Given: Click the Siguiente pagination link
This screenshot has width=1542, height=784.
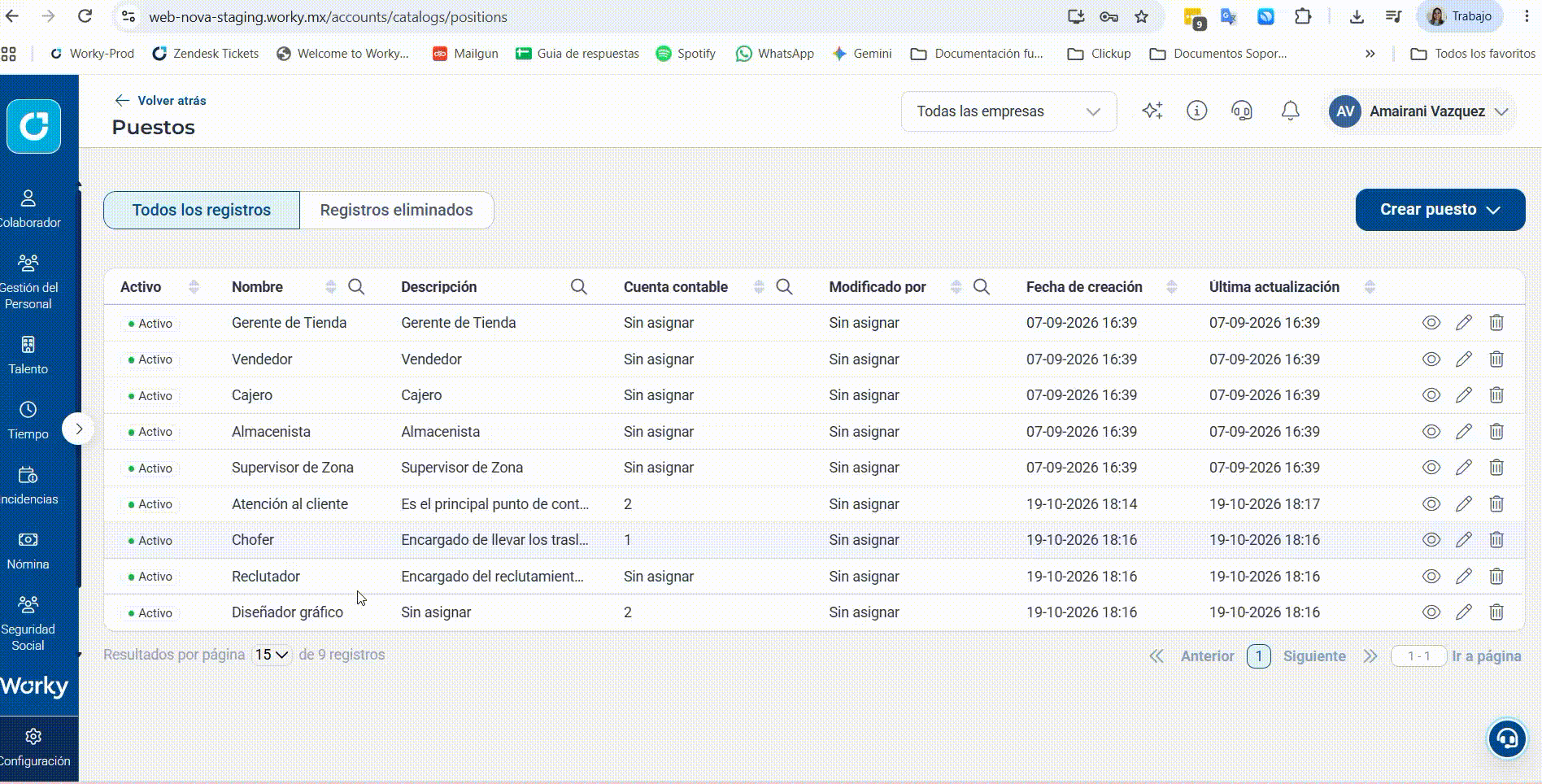Looking at the screenshot, I should click(1314, 656).
